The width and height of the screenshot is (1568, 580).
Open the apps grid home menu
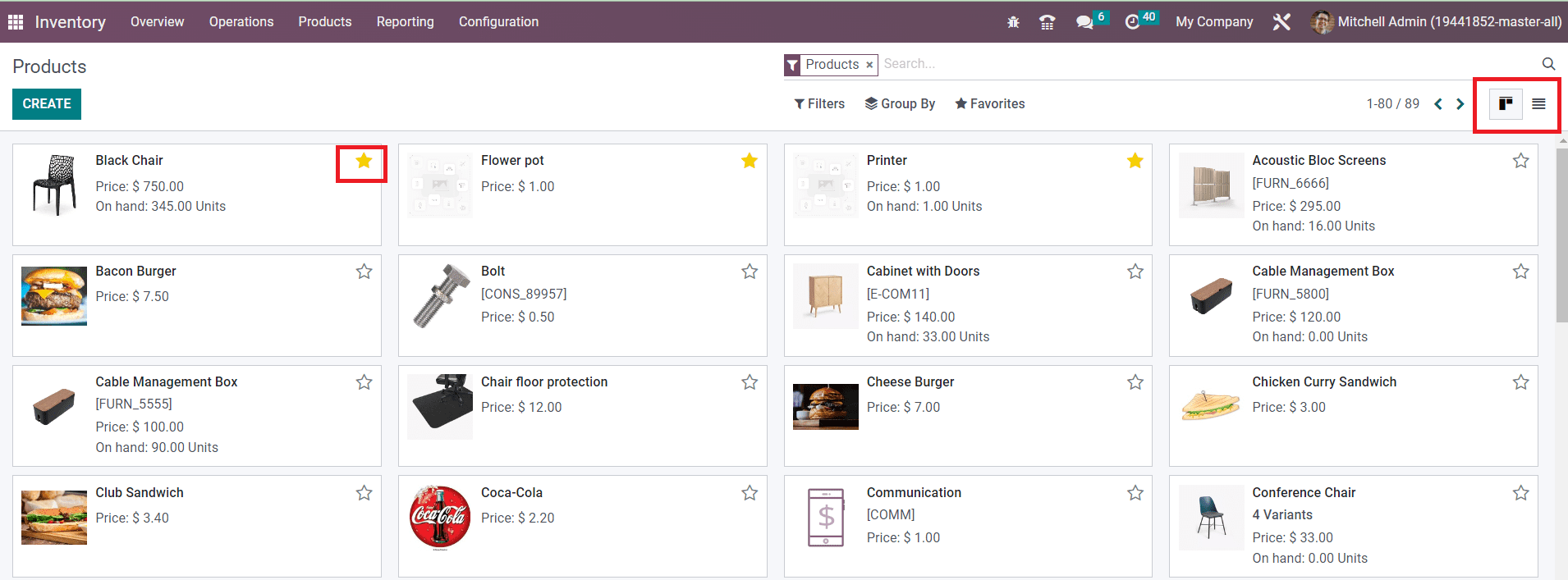pyautogui.click(x=16, y=22)
